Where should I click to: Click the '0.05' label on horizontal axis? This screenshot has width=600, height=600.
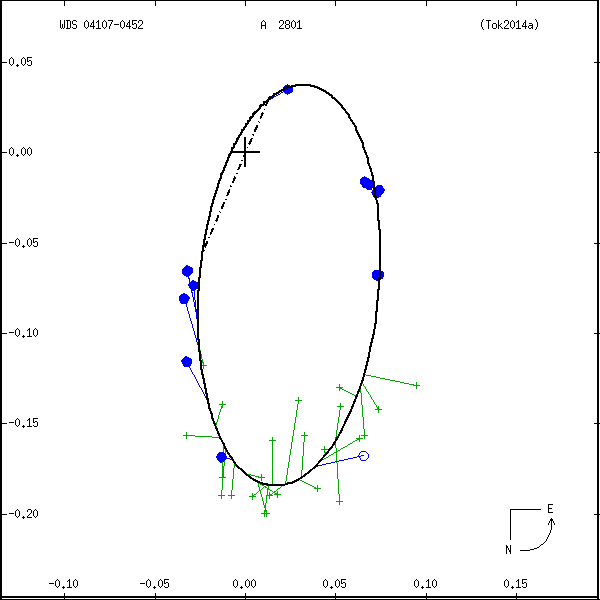click(x=334, y=584)
